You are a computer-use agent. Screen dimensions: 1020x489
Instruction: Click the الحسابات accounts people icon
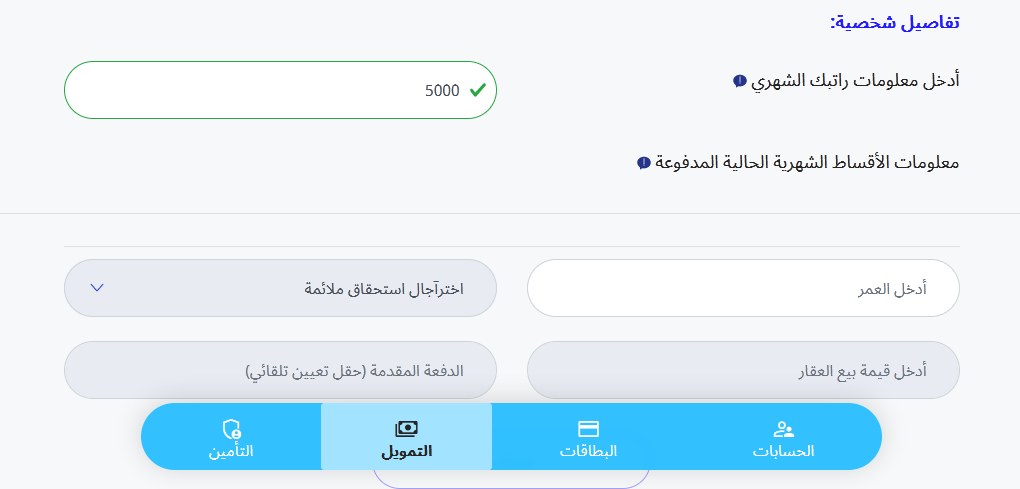[x=784, y=429]
